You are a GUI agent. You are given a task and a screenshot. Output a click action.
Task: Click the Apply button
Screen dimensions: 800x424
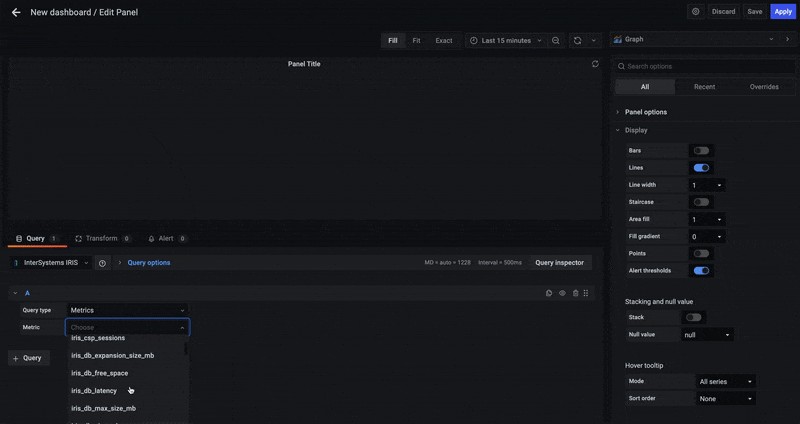click(782, 12)
